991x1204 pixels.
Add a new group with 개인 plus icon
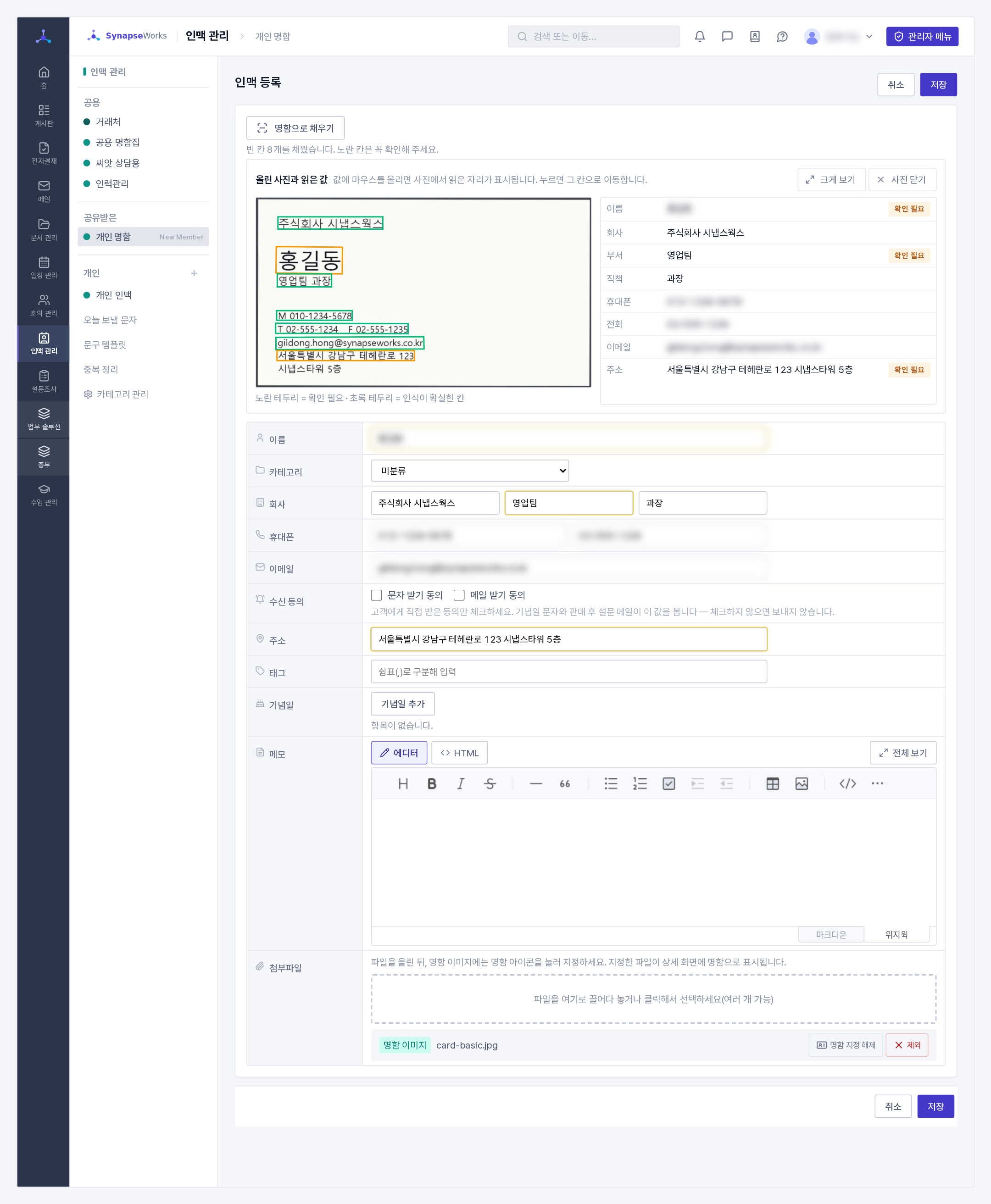click(x=194, y=273)
